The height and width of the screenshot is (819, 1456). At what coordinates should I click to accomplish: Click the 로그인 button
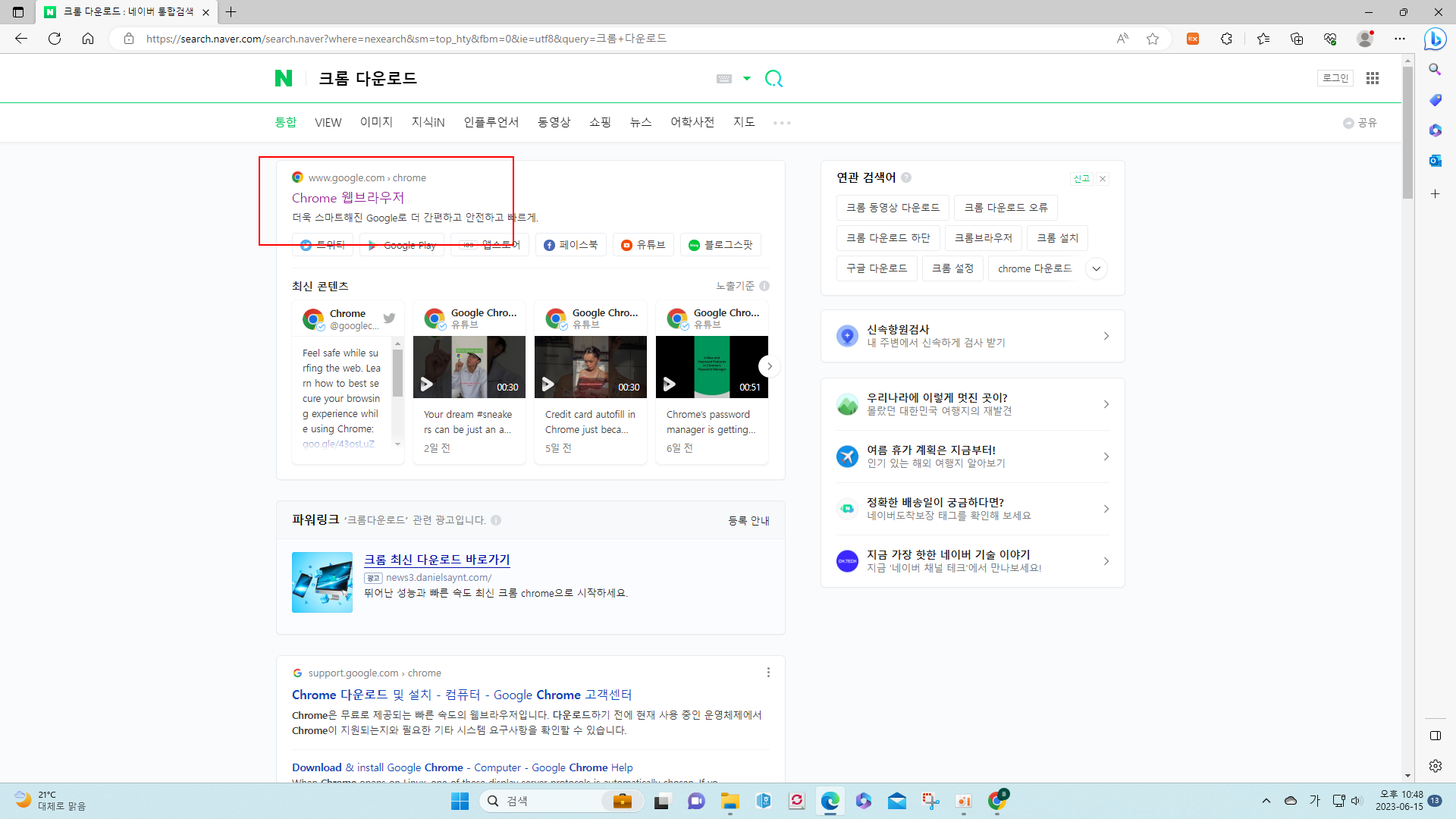[x=1335, y=78]
